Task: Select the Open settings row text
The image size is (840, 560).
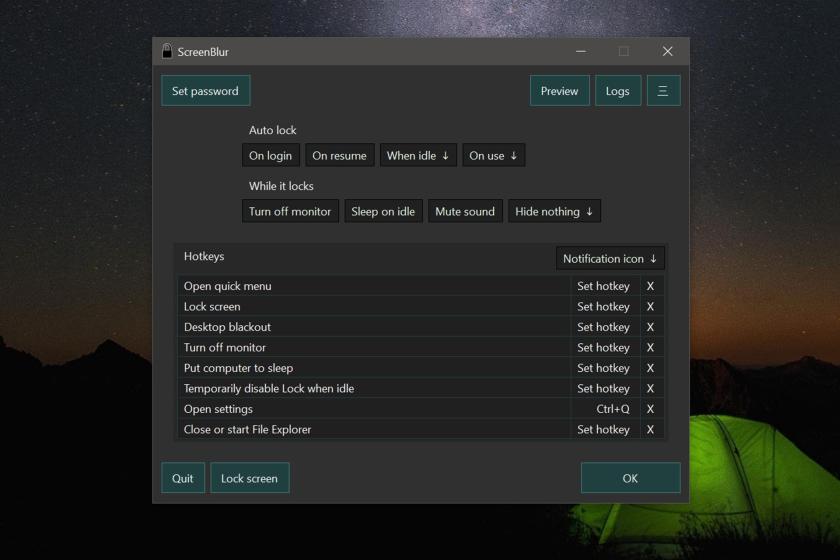Action: click(218, 409)
